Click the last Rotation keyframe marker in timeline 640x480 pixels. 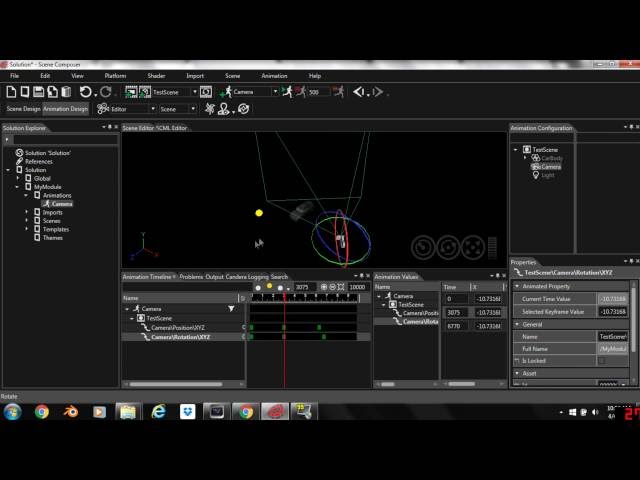pos(324,337)
